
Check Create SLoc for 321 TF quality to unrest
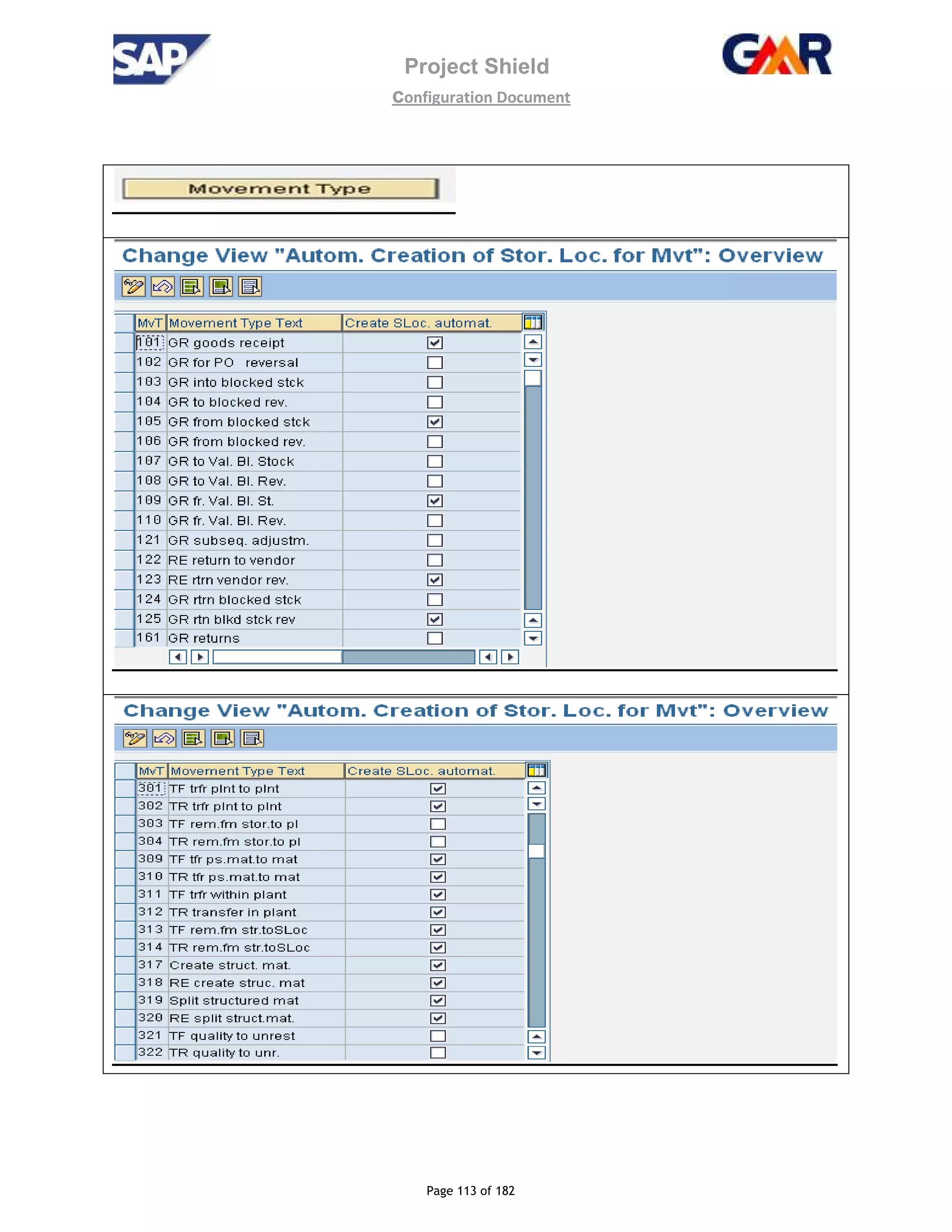pyautogui.click(x=437, y=1036)
